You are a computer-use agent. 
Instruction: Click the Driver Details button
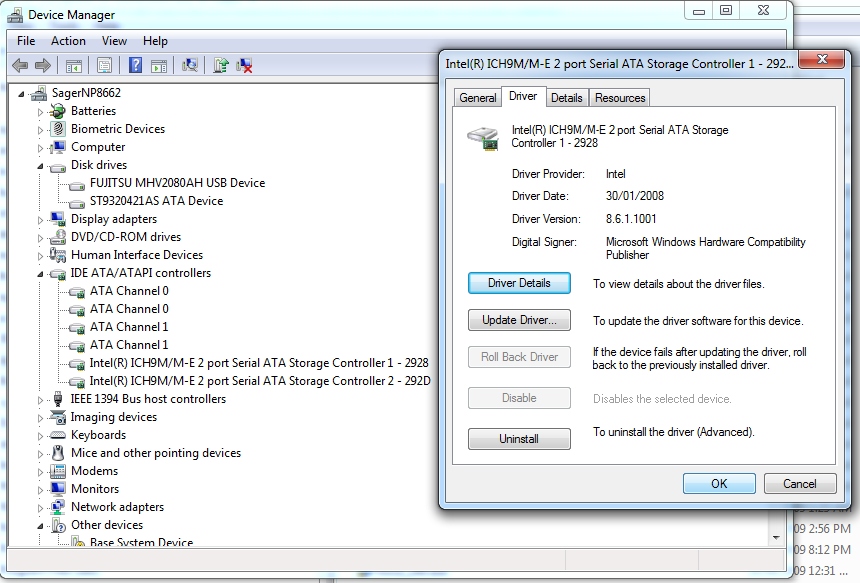[x=519, y=283]
